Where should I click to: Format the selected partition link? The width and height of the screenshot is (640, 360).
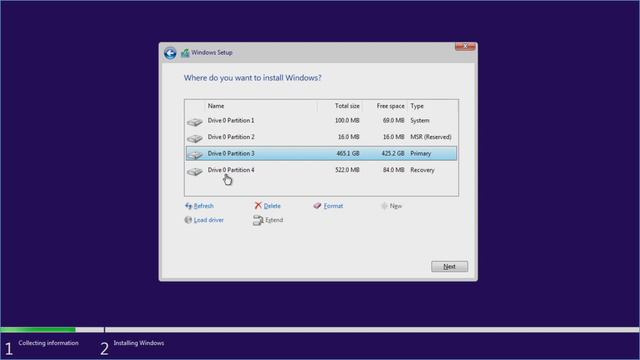tap(333, 206)
